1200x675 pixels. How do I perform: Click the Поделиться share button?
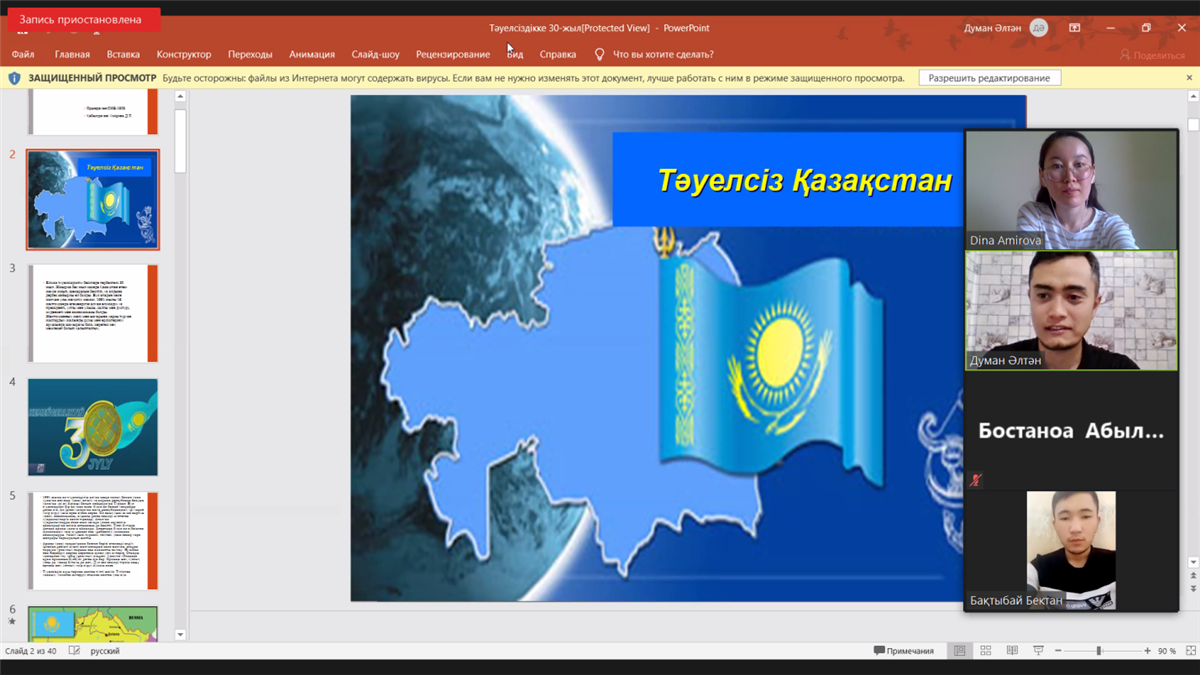(1153, 55)
